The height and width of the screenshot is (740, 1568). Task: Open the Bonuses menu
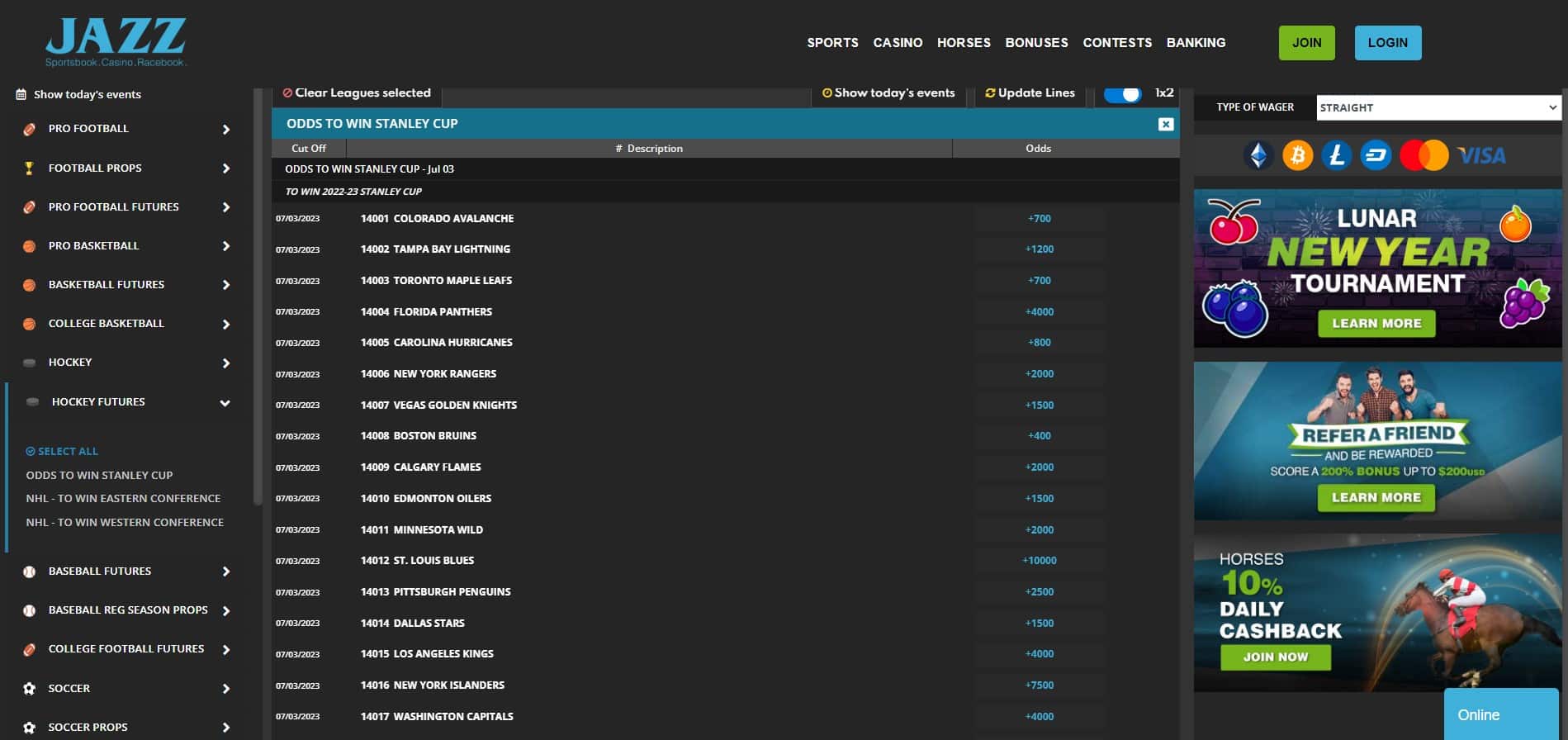point(1036,43)
